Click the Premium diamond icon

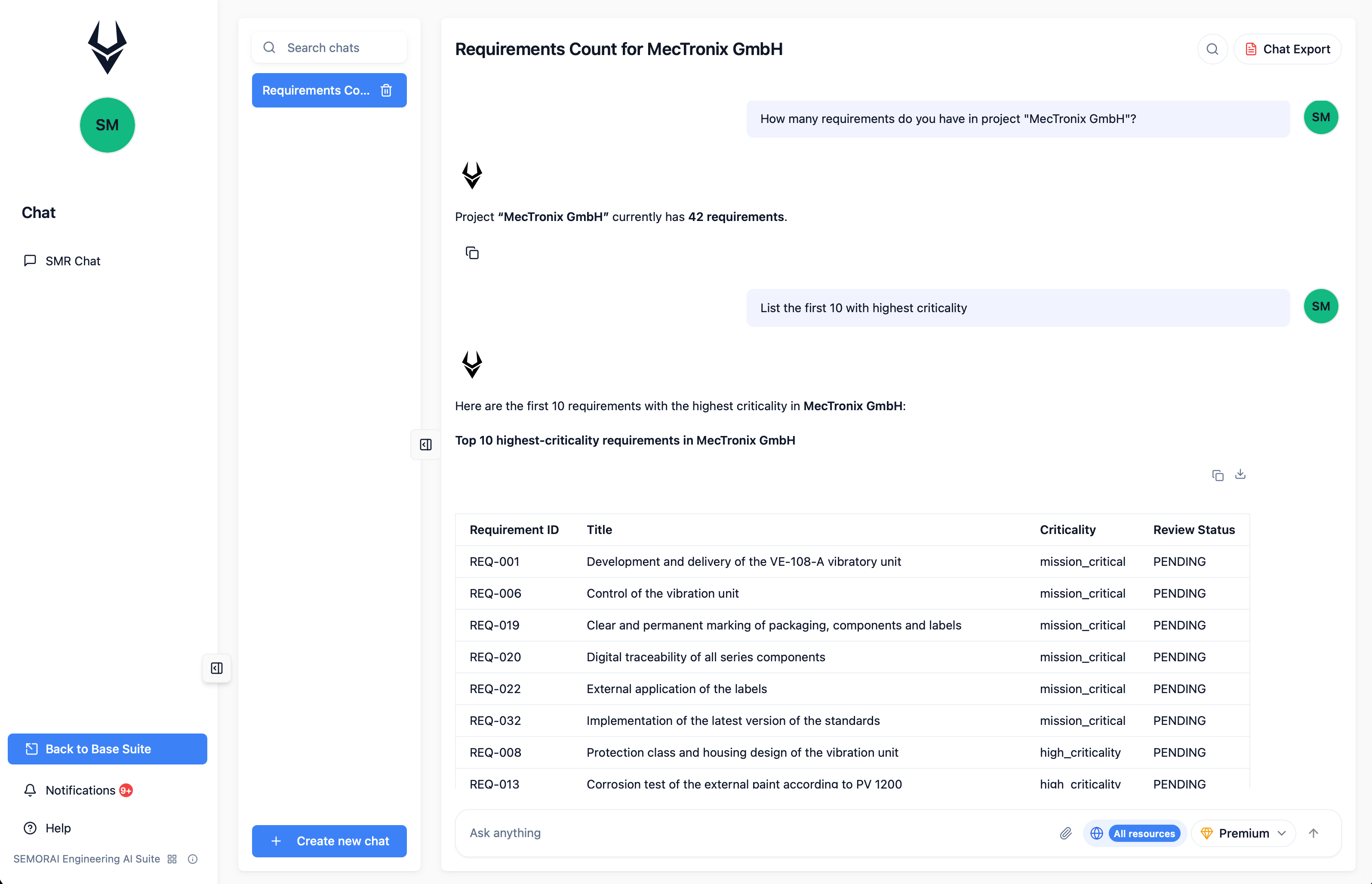tap(1207, 833)
